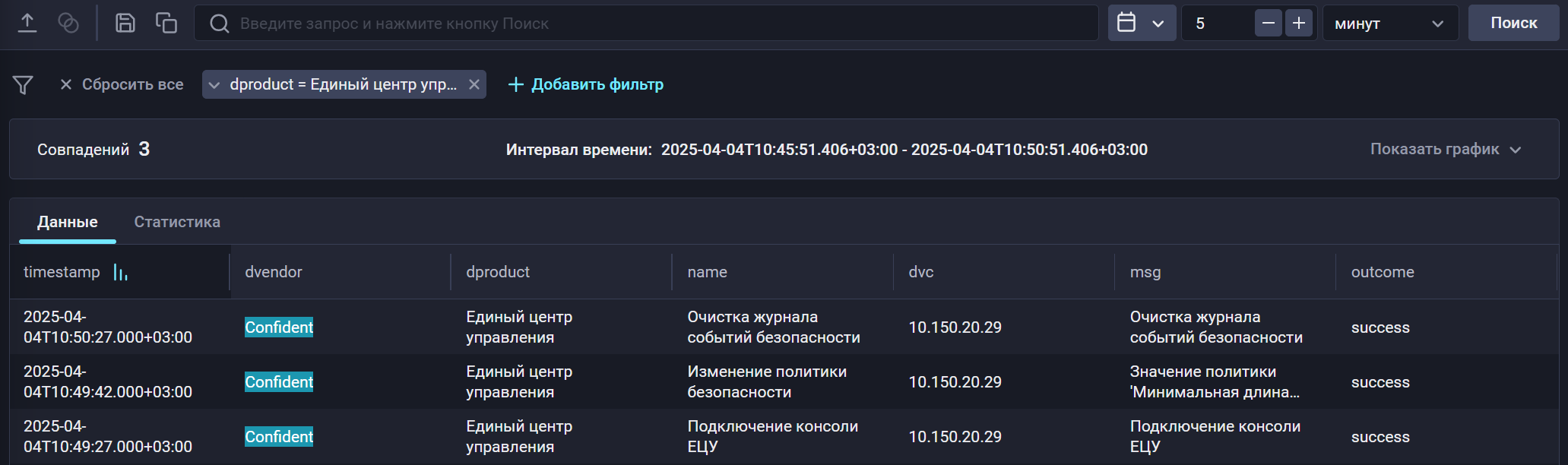Click Добавить фильтр link
1568x465 pixels.
[x=586, y=84]
